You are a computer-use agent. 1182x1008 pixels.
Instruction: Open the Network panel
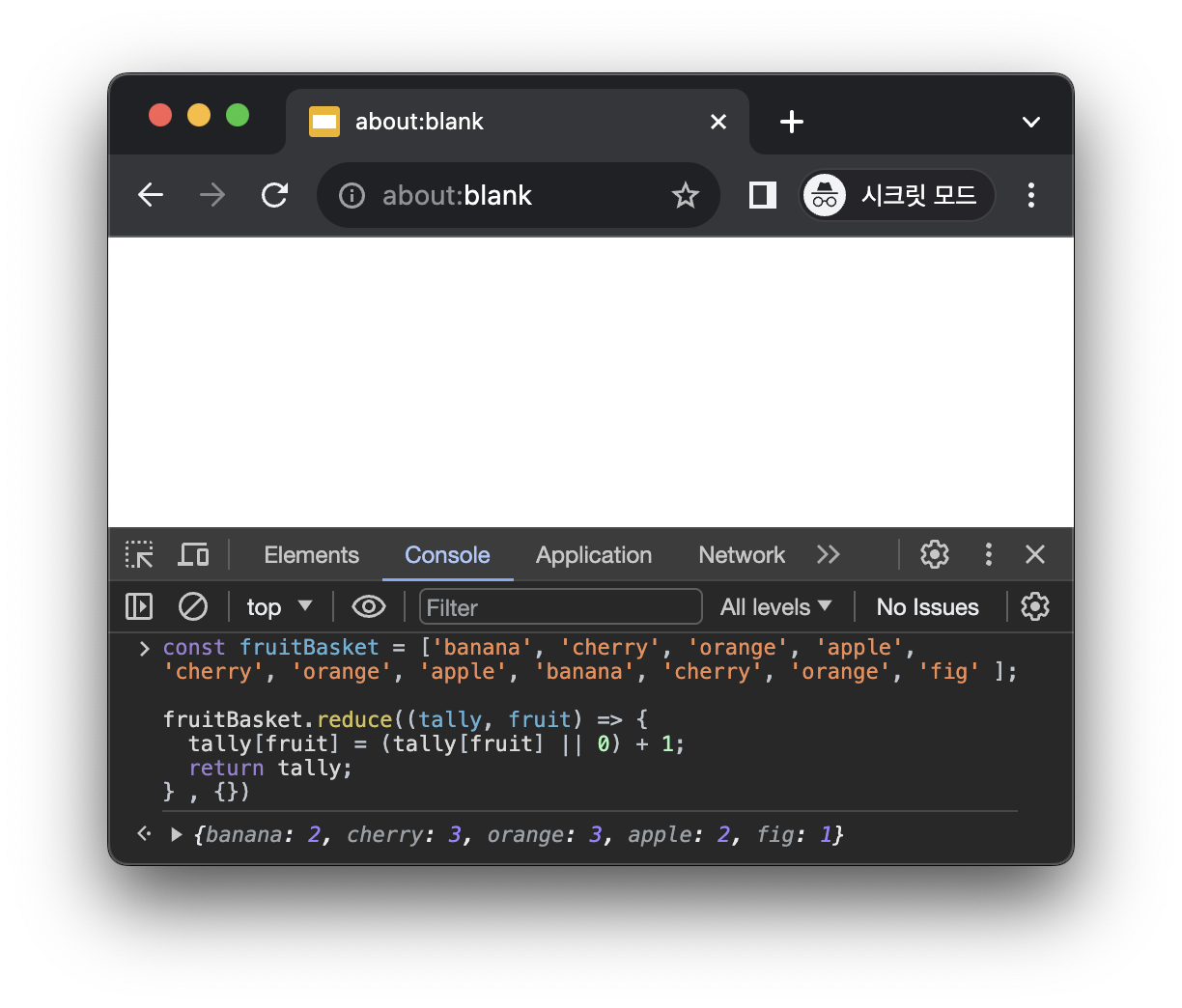point(742,555)
